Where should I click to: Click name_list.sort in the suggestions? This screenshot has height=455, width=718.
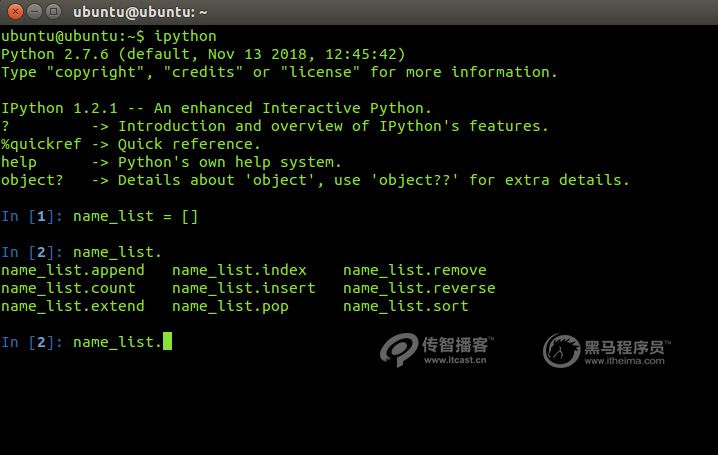point(405,306)
